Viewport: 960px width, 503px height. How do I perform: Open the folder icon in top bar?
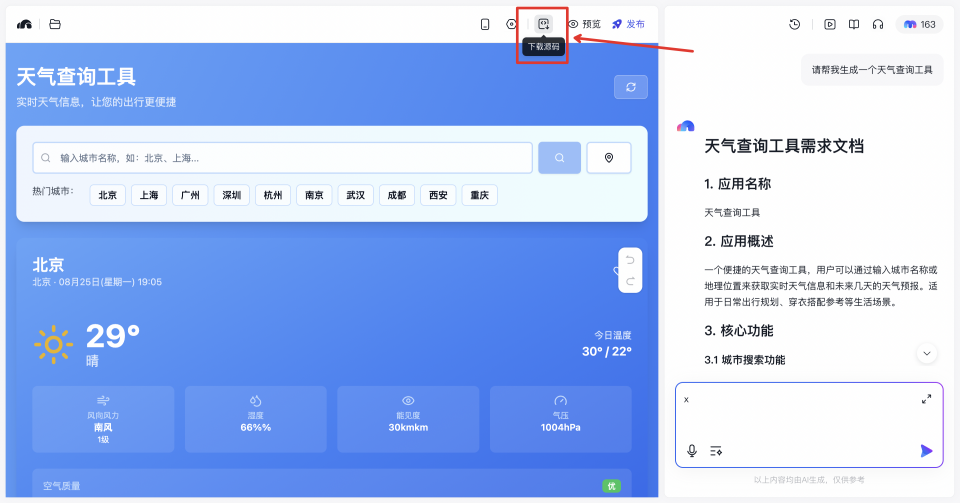click(x=55, y=24)
